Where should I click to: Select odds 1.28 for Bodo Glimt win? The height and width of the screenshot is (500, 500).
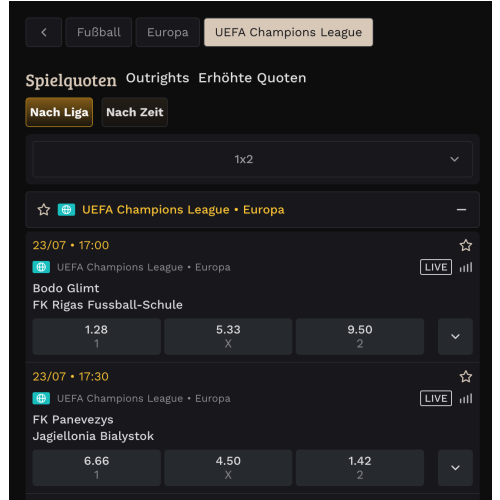click(x=96, y=336)
